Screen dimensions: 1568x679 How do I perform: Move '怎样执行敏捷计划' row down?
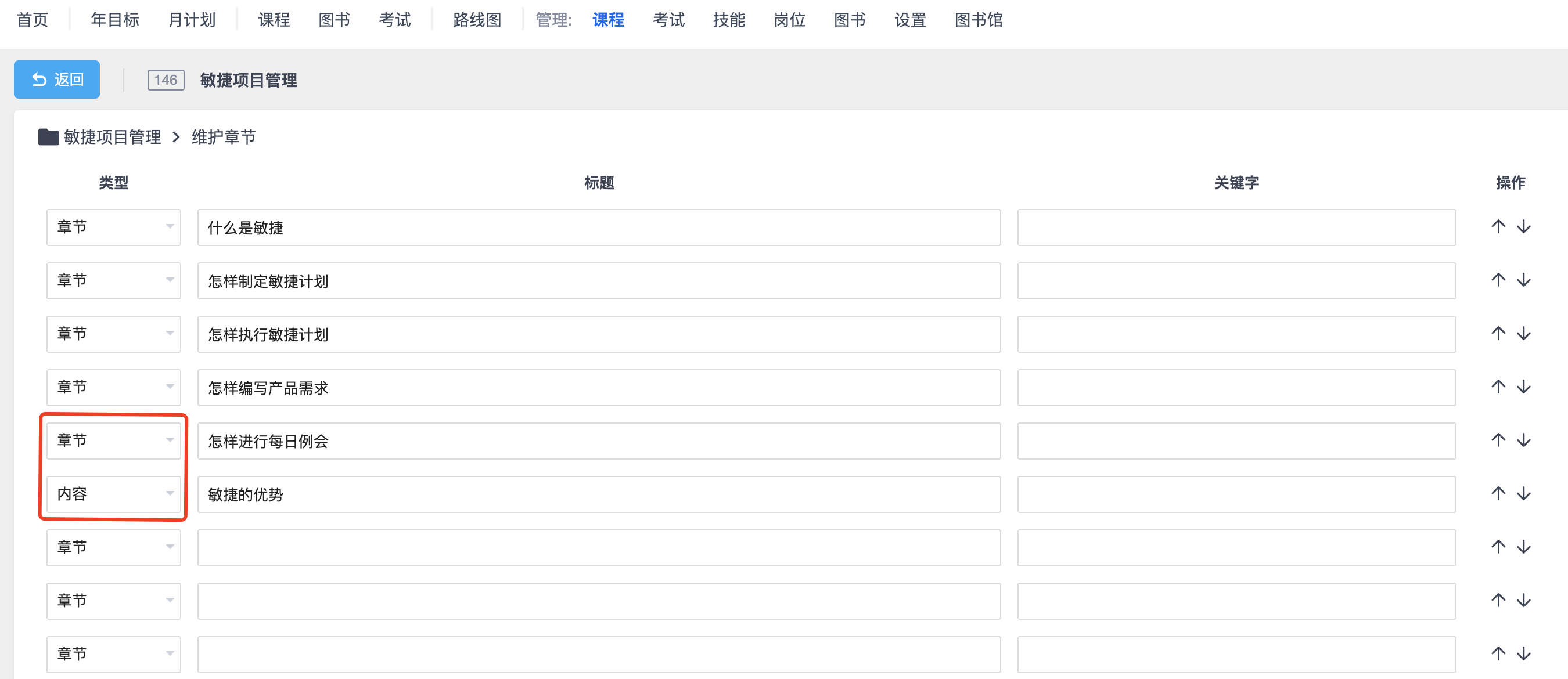1523,334
